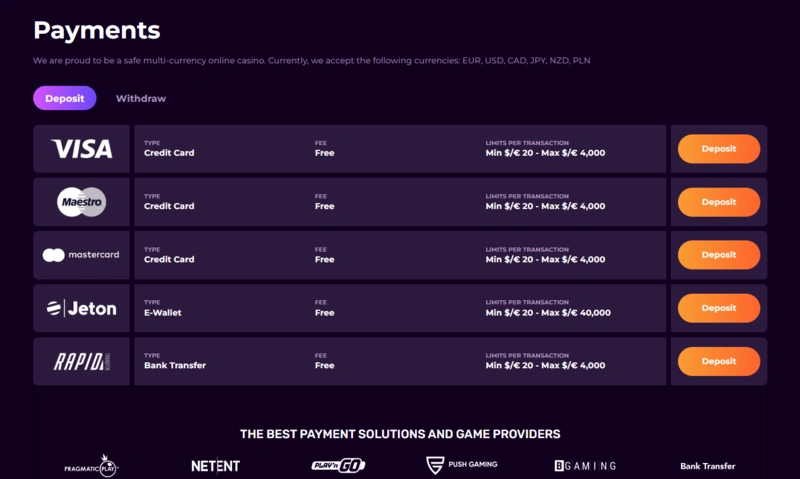The height and width of the screenshot is (479, 800).
Task: Click the Jeton payment logo
Action: 81,308
